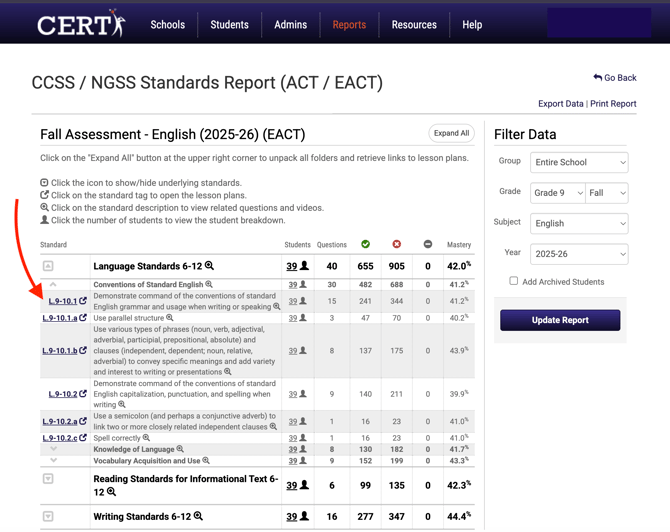The height and width of the screenshot is (532, 670).
Task: Open the Students menu
Action: 229,25
